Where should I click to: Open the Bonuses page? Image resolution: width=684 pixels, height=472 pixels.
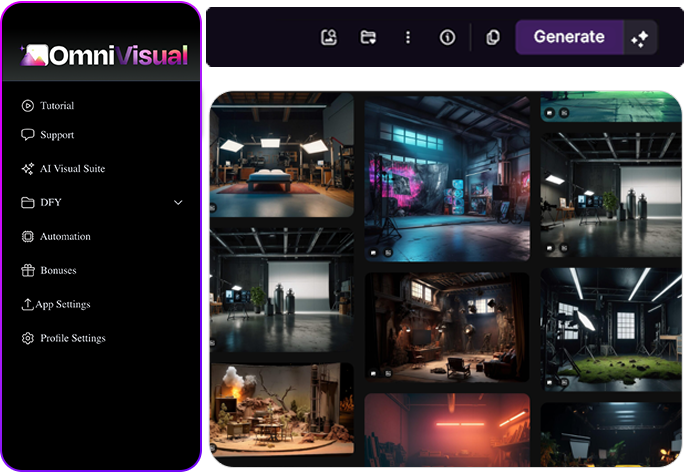pyautogui.click(x=58, y=271)
